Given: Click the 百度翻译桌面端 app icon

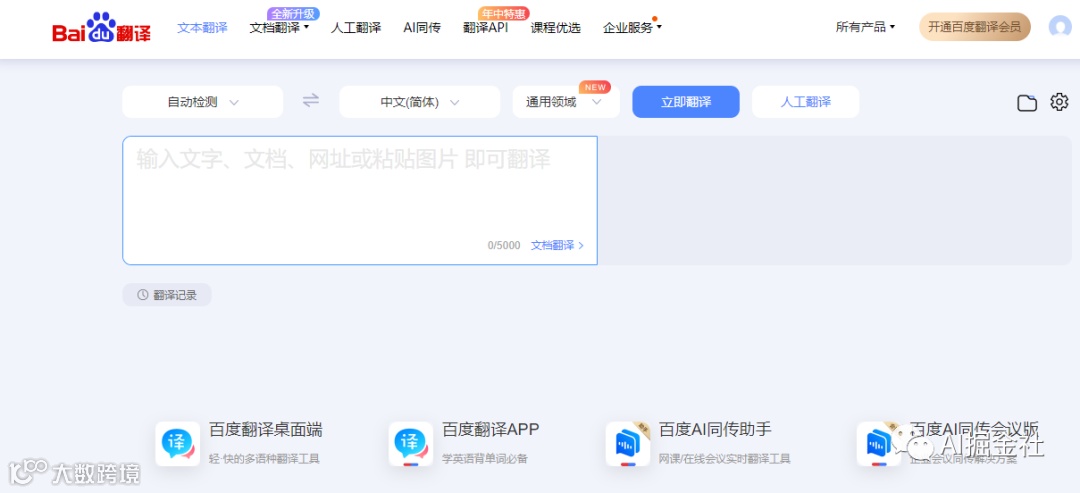Looking at the screenshot, I should tap(178, 444).
